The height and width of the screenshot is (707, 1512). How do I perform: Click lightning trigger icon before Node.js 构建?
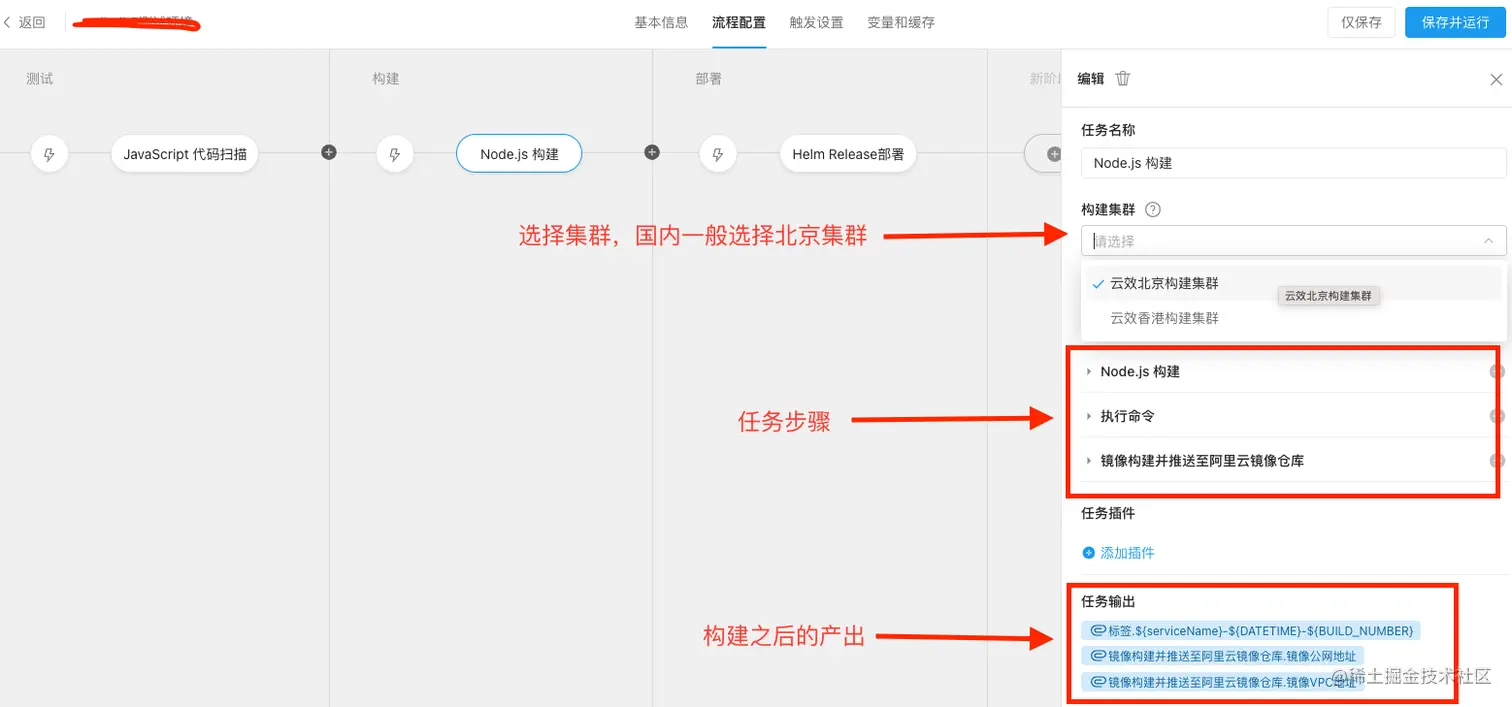click(x=395, y=154)
